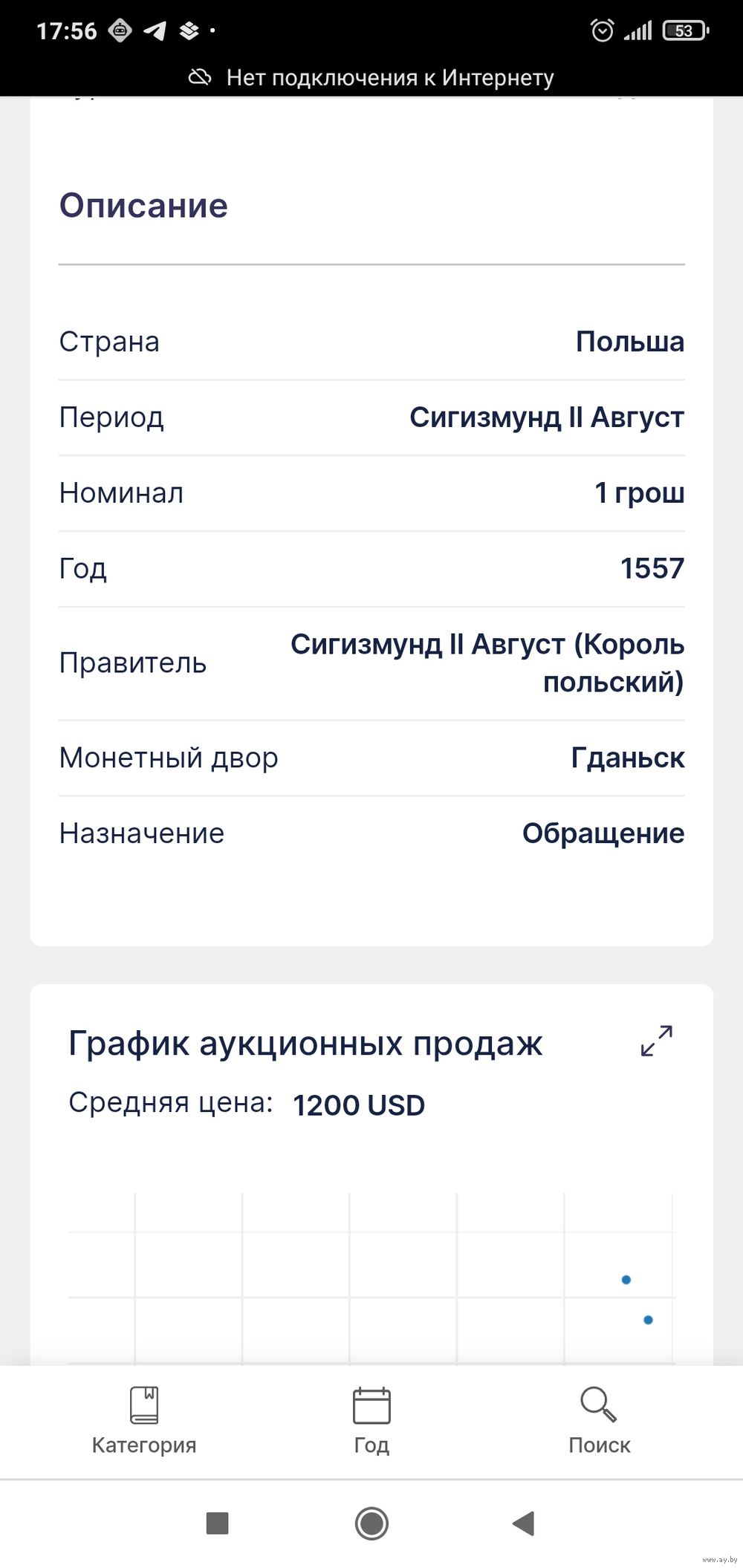Open the Поиск tab
The image size is (743, 1568).
point(599,1421)
